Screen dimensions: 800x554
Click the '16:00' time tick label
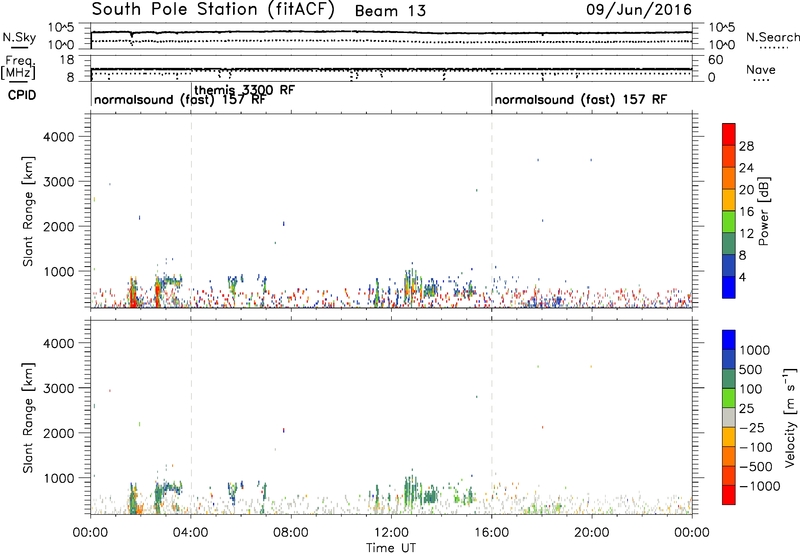491,533
